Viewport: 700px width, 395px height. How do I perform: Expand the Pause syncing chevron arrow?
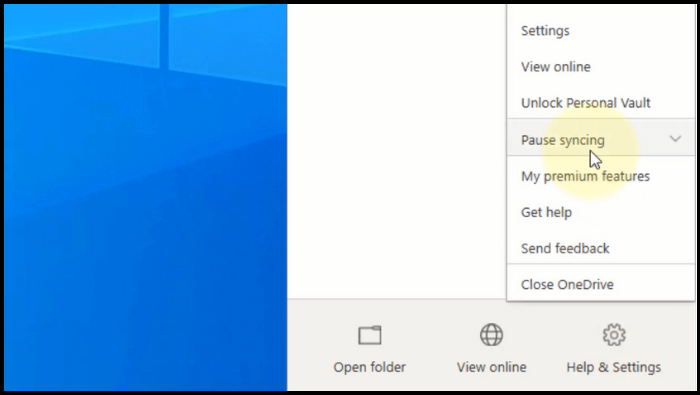675,139
